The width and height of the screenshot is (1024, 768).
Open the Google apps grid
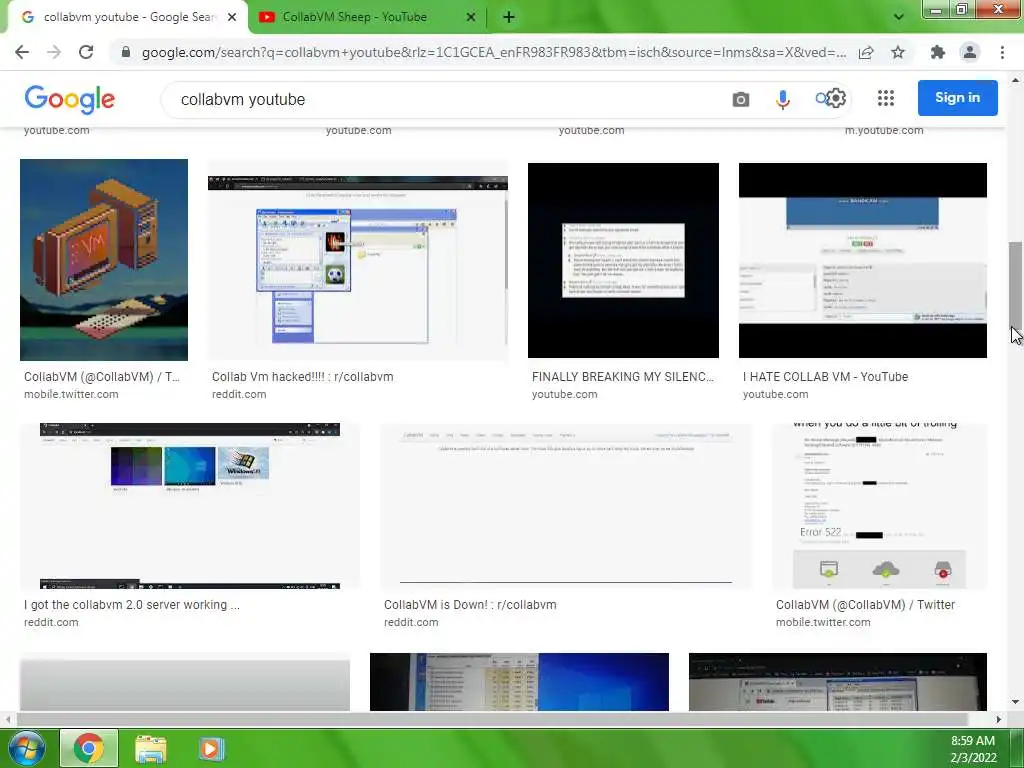pyautogui.click(x=886, y=98)
